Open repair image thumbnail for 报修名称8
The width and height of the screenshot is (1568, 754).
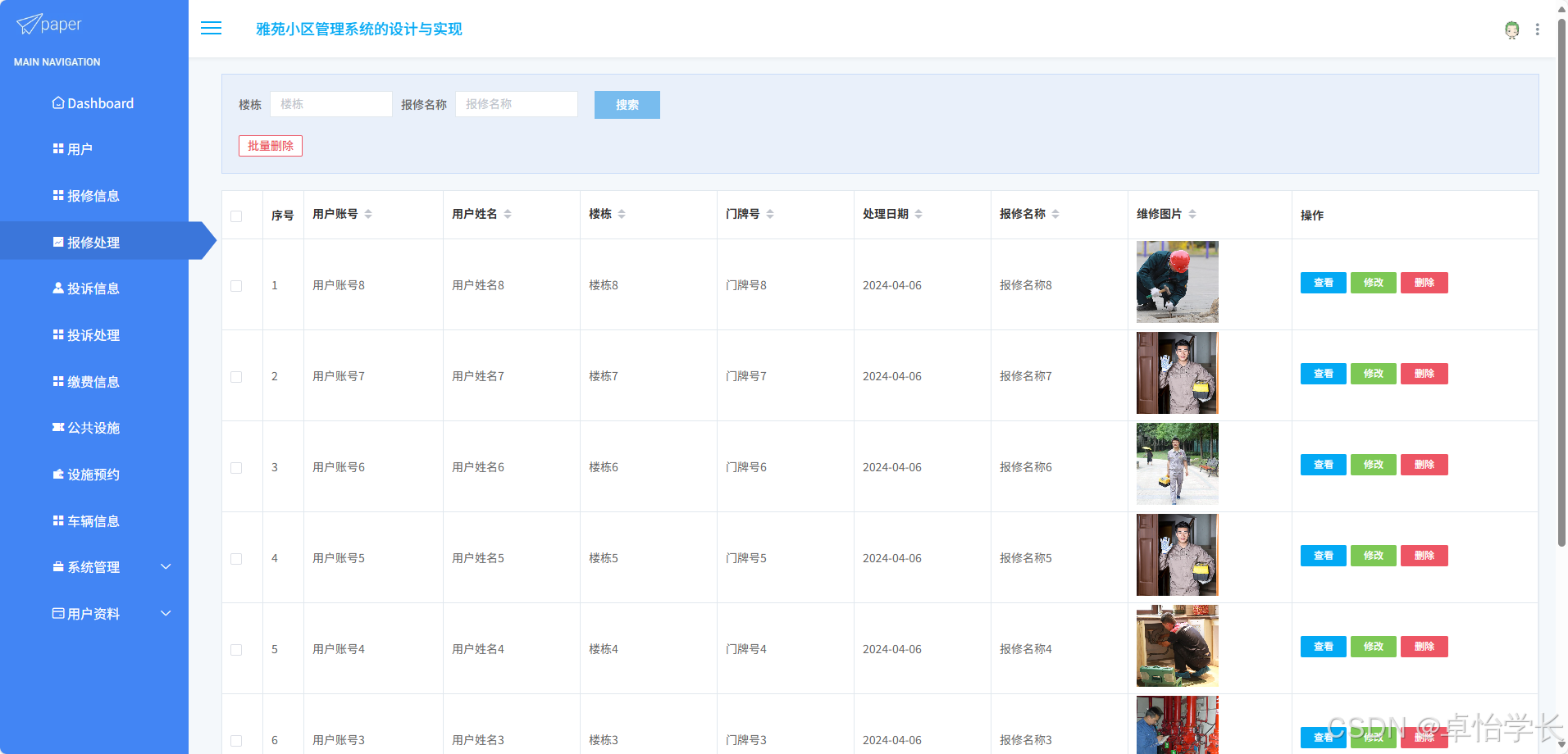[x=1178, y=282]
